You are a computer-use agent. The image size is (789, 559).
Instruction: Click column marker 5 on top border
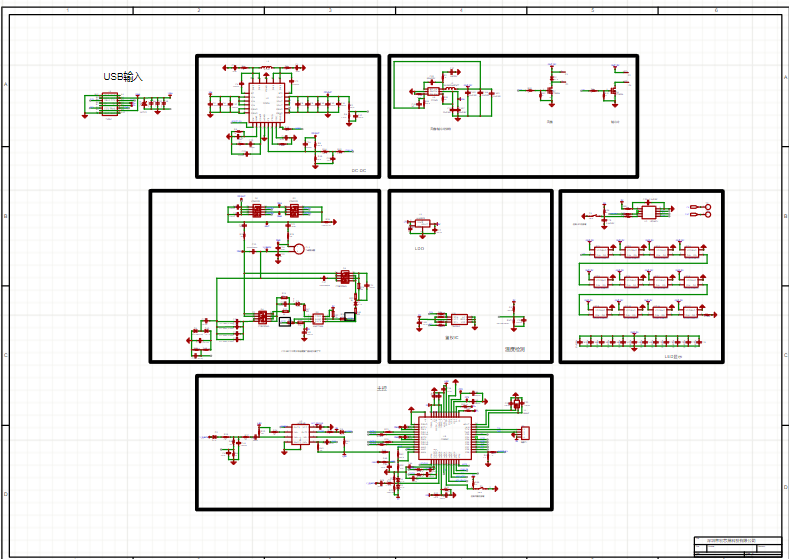click(592, 10)
